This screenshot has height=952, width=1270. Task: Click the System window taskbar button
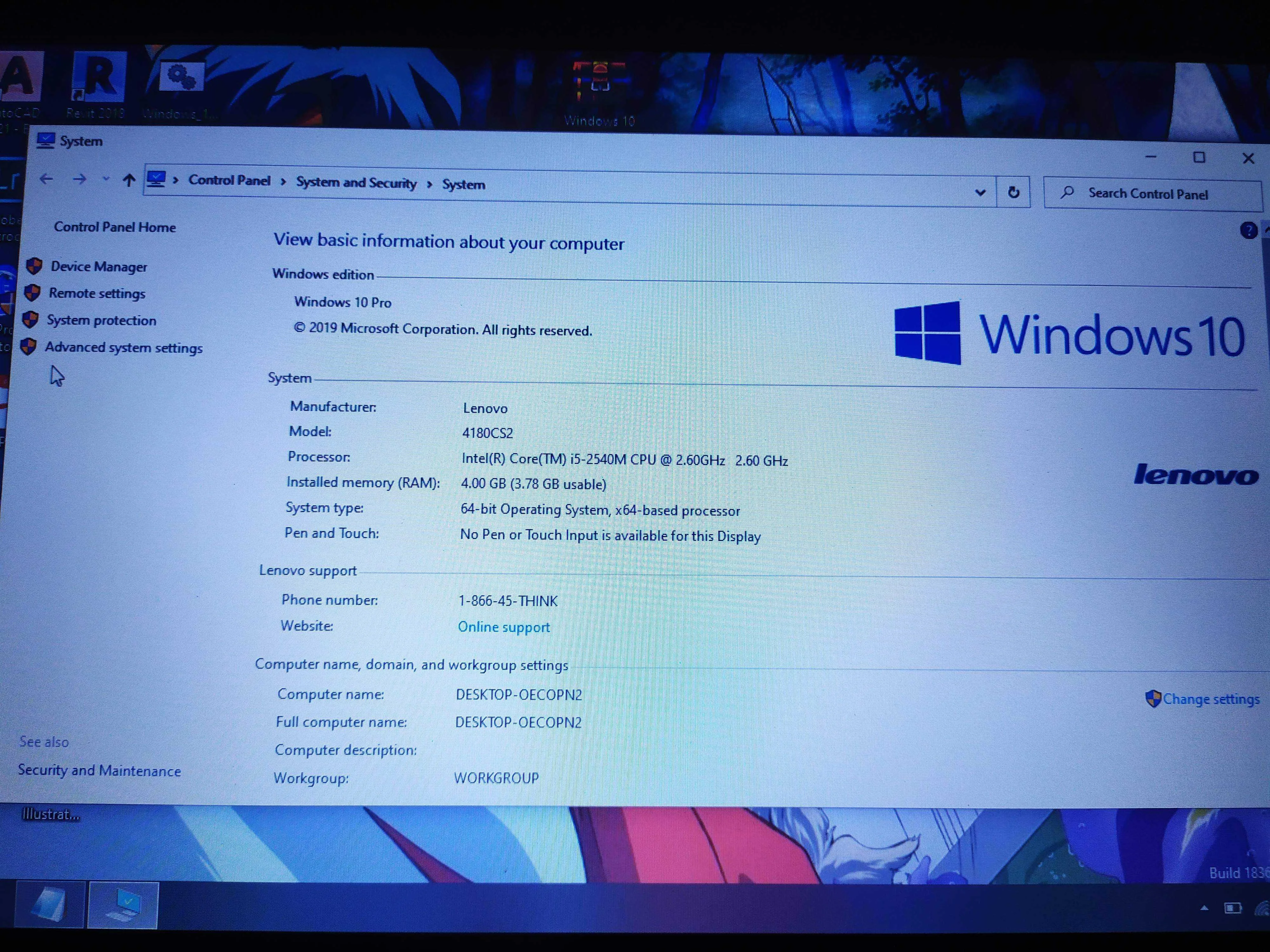point(123,906)
